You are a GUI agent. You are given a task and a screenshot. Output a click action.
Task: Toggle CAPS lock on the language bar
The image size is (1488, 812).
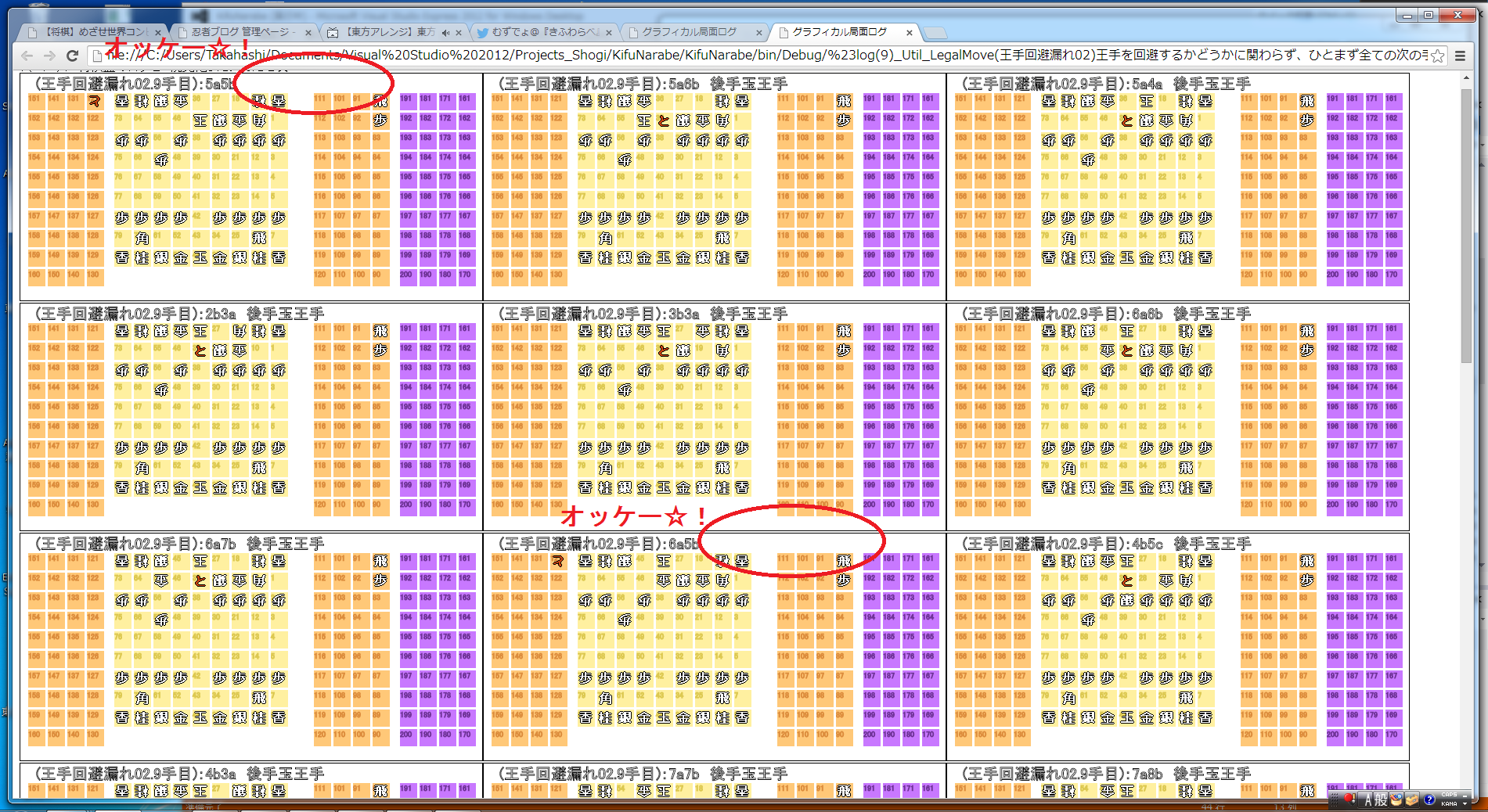pyautogui.click(x=1450, y=795)
